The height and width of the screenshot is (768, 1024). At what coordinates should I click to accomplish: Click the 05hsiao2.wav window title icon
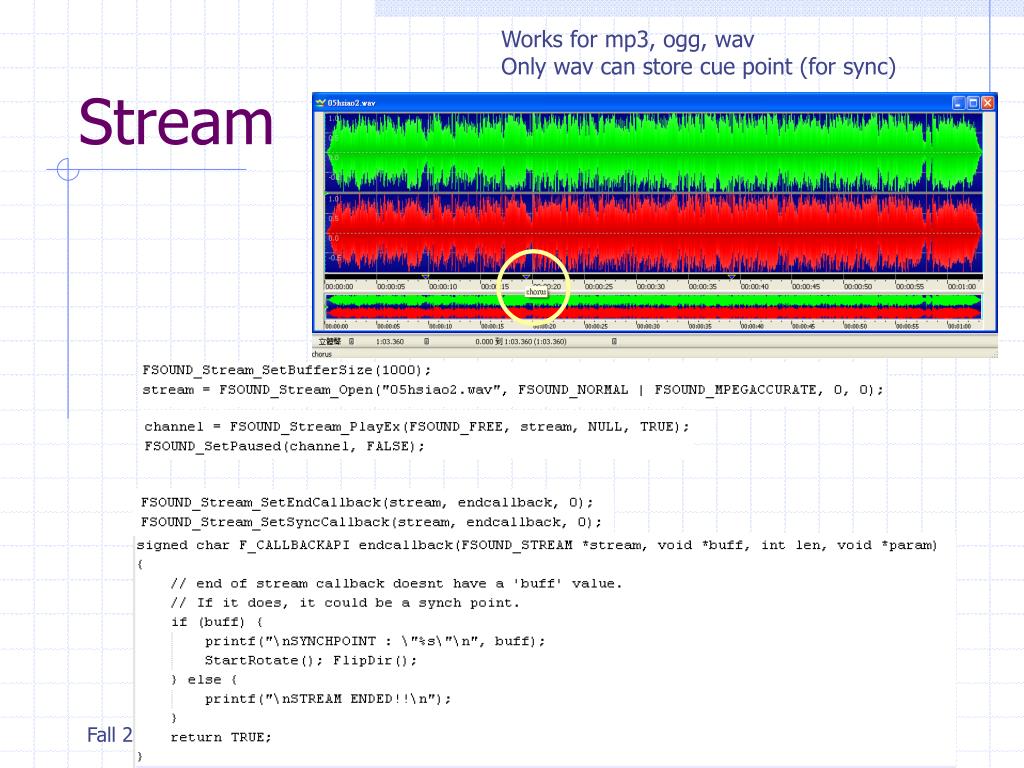[x=321, y=103]
